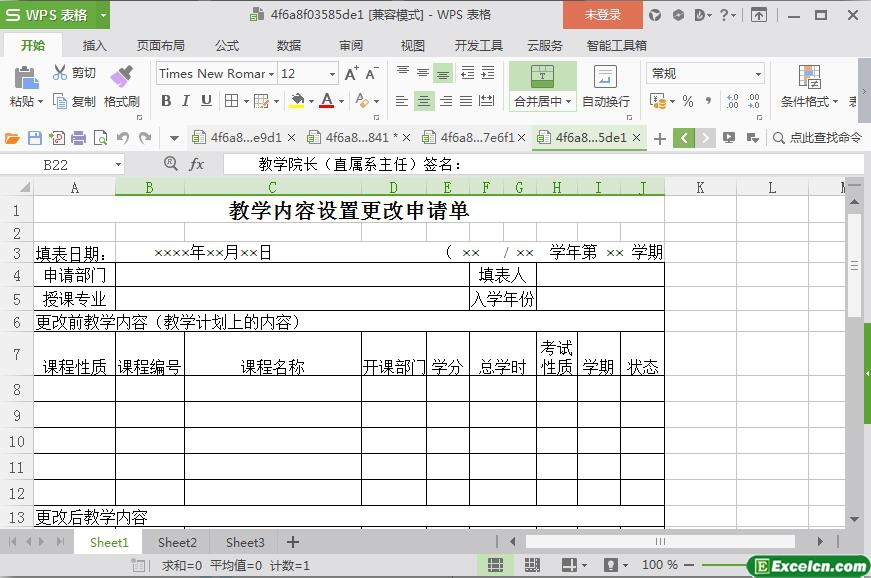The height and width of the screenshot is (578, 871).
Task: Open the font size dropdown
Action: [332, 74]
